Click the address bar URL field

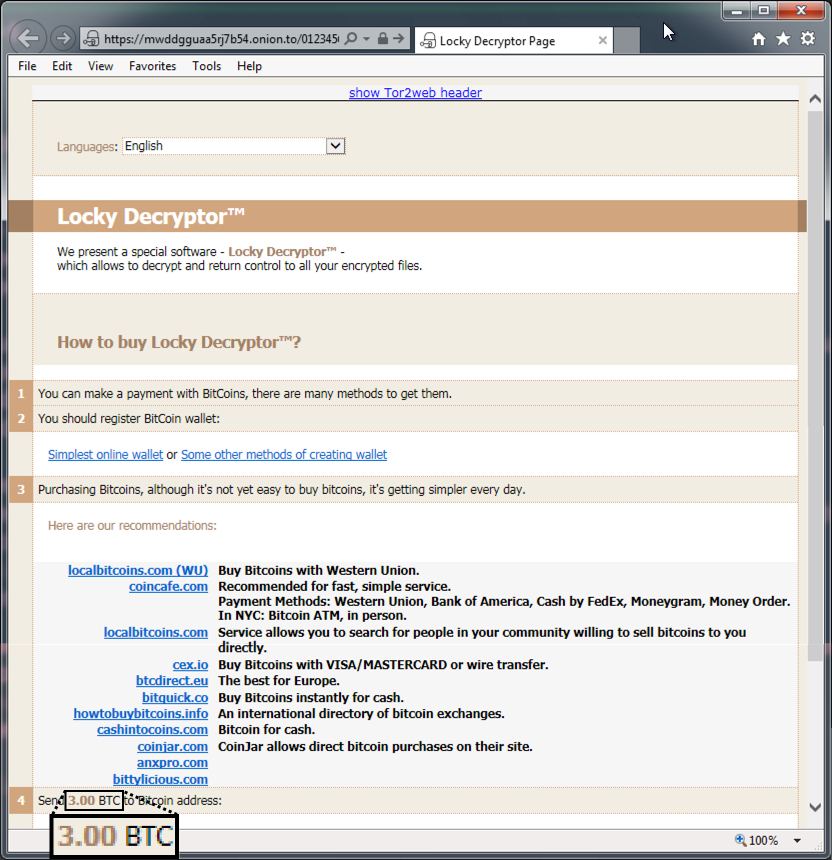(x=221, y=39)
